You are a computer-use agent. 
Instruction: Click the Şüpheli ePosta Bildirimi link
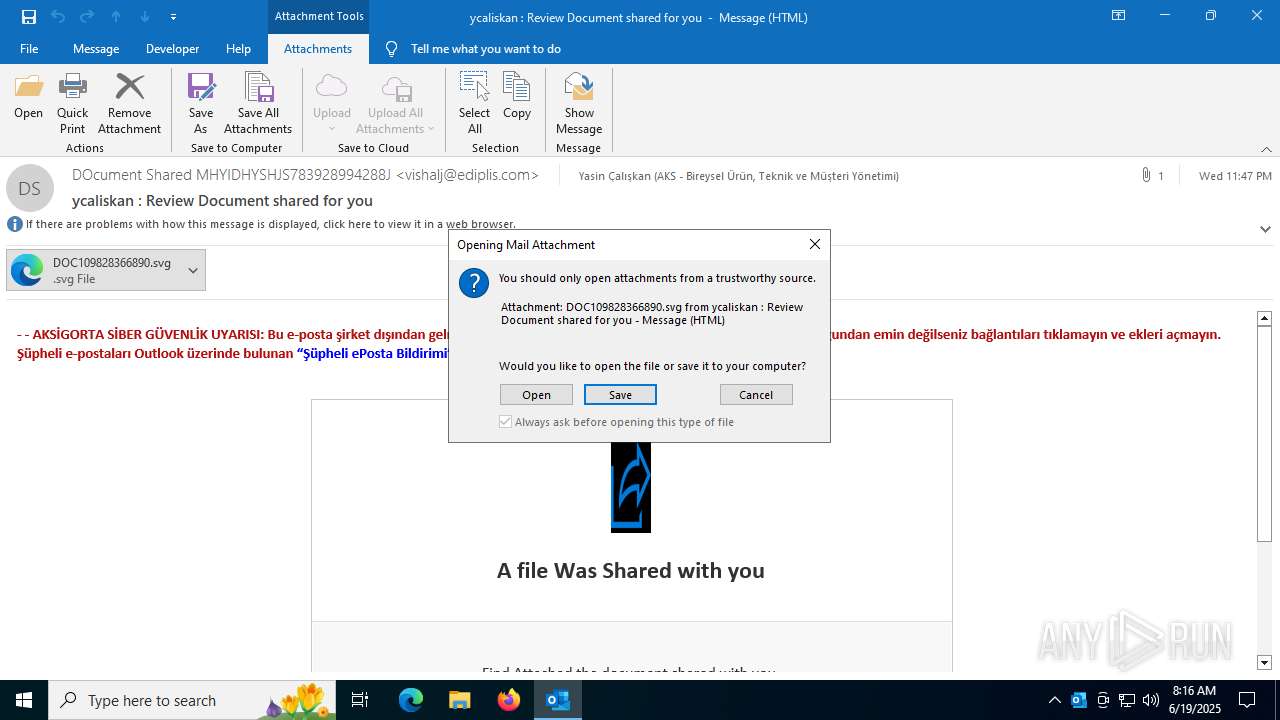click(373, 353)
